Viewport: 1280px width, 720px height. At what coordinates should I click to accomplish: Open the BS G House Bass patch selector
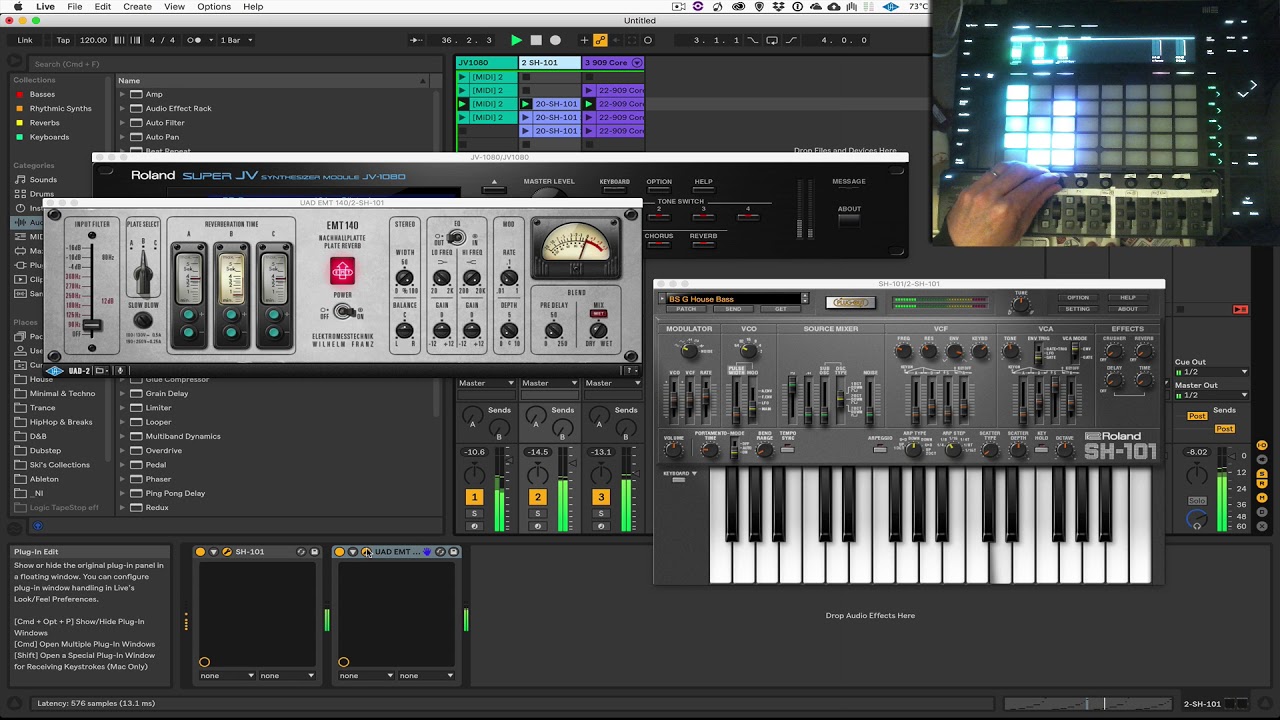pos(734,299)
